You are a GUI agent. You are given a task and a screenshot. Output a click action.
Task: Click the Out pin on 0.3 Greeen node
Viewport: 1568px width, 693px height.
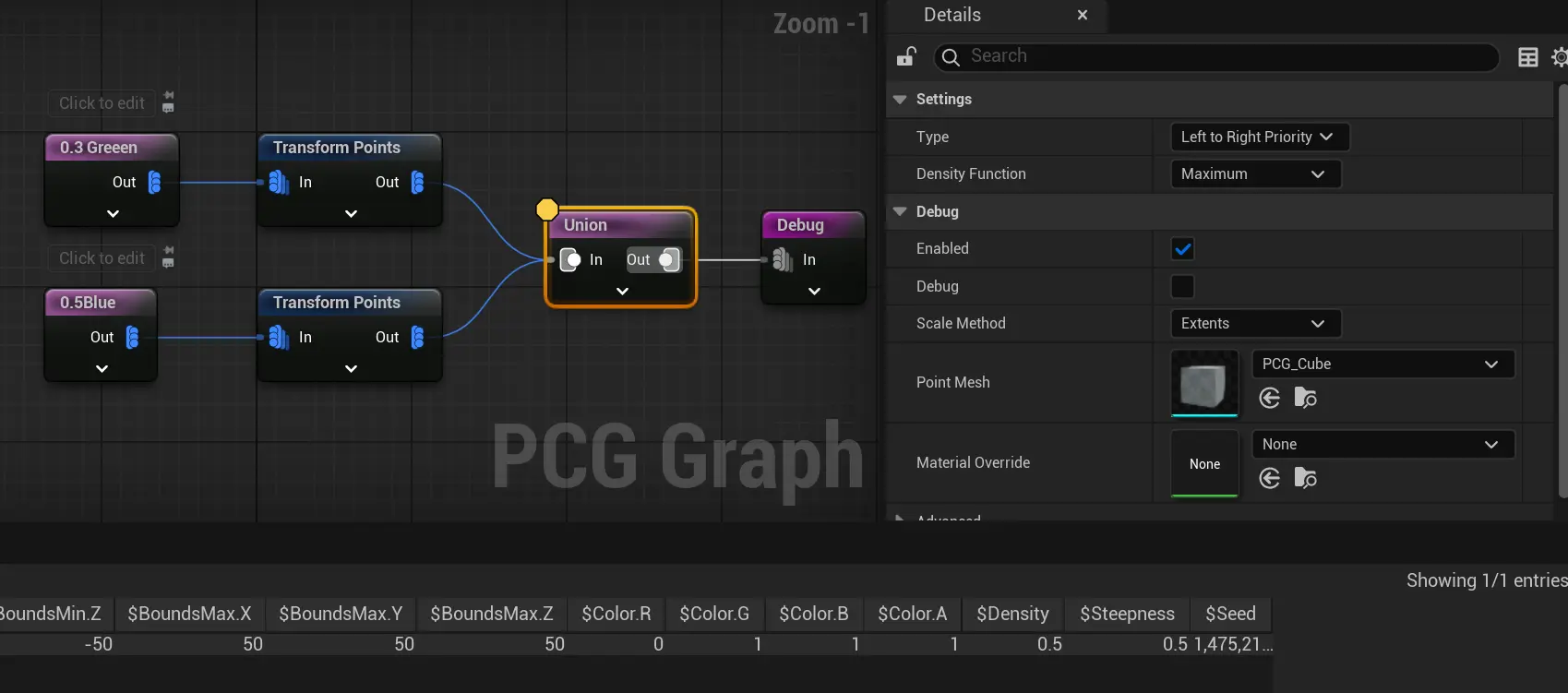pyautogui.click(x=154, y=183)
